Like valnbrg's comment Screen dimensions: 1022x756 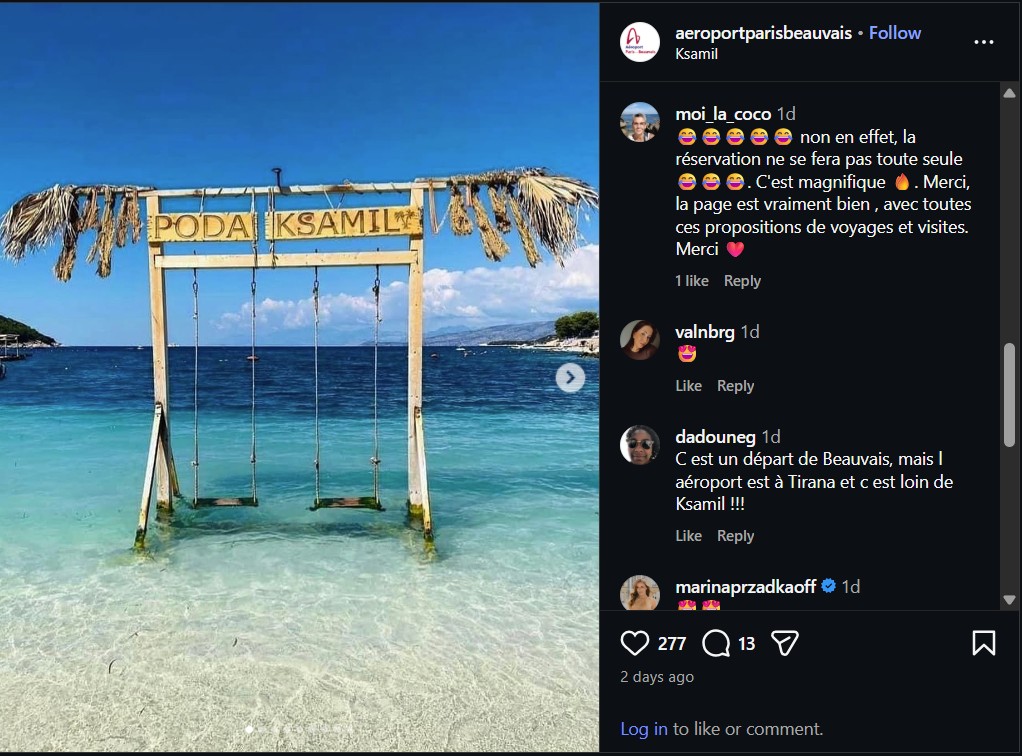688,386
